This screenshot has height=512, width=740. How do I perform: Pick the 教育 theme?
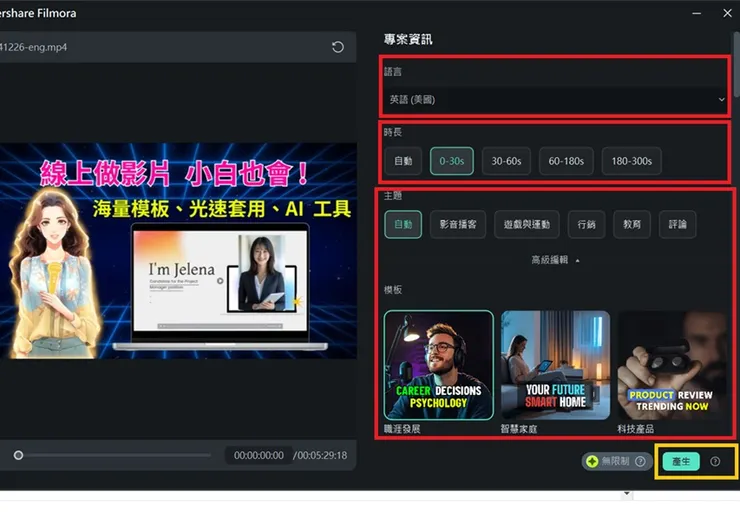point(632,224)
